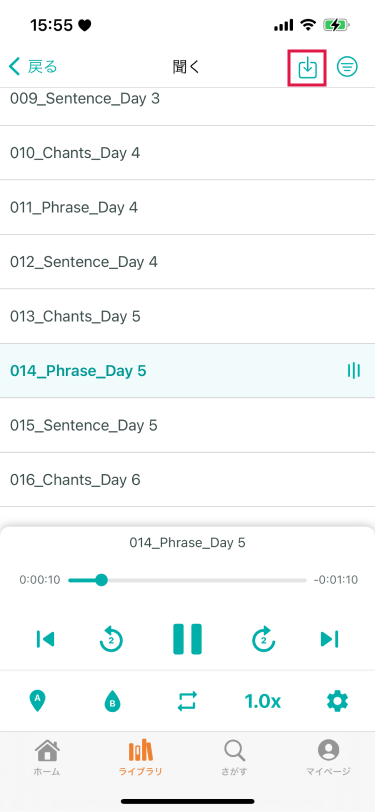Tap the playing indicator on 014_Phrase_Day 5
Viewport: 375px width, 812px height.
[353, 371]
